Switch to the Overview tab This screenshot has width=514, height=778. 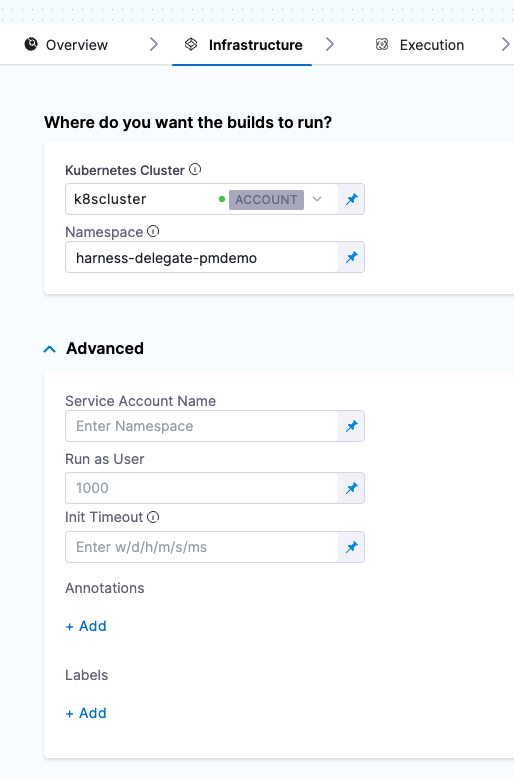pos(66,45)
